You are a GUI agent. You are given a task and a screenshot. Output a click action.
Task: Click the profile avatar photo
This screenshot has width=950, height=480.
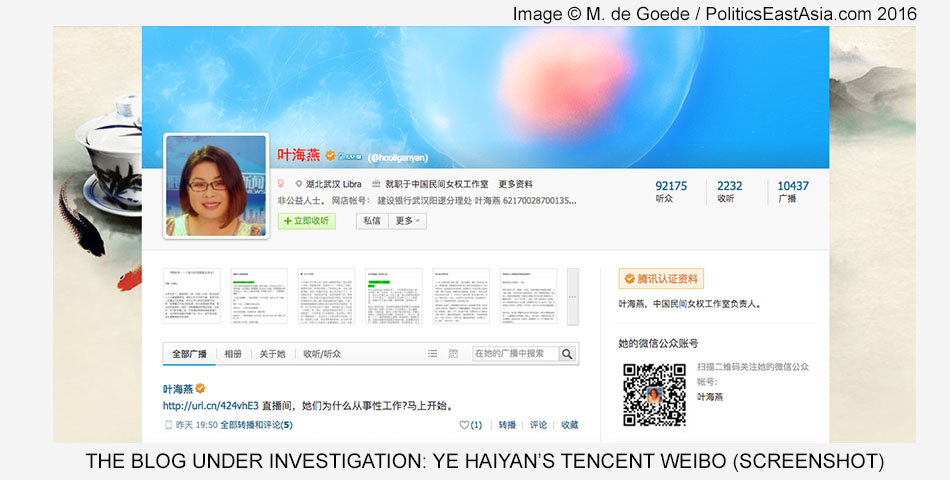216,185
